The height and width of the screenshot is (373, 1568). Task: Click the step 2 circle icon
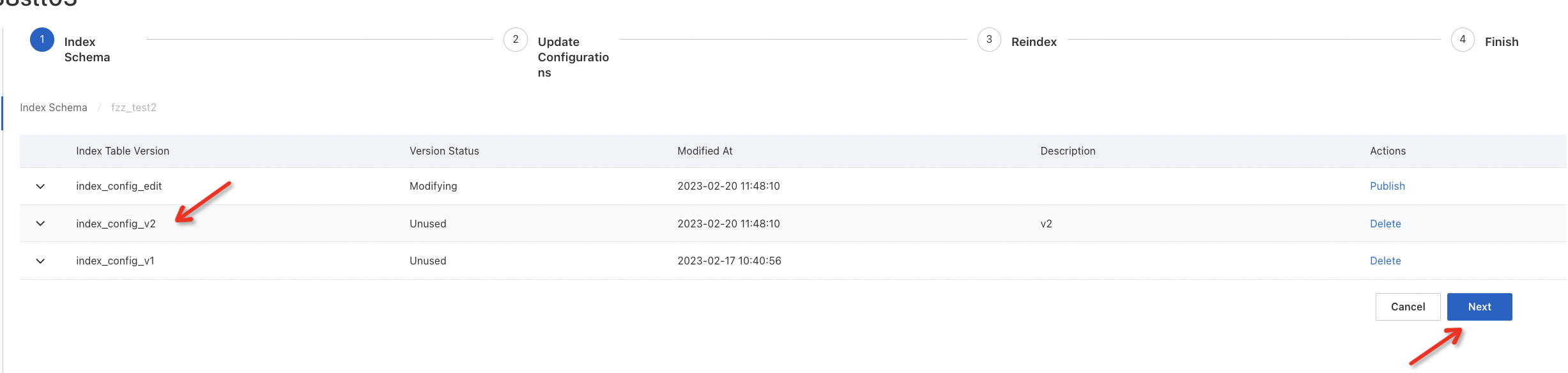pyautogui.click(x=516, y=40)
